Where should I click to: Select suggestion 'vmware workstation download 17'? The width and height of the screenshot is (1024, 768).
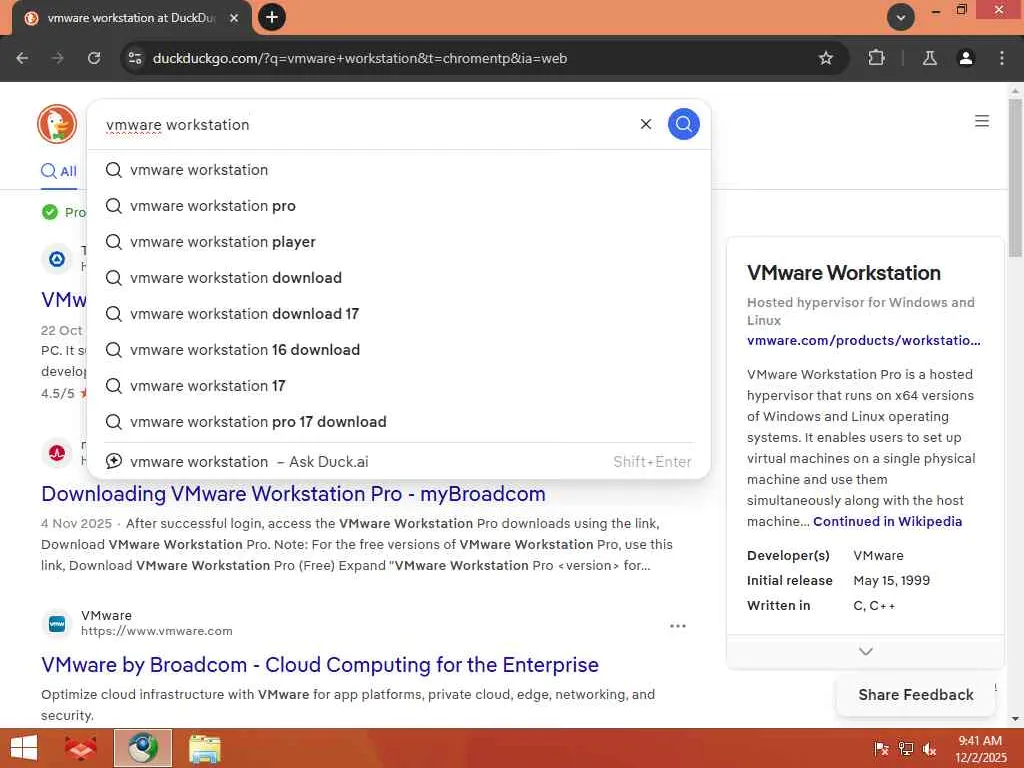tap(398, 313)
